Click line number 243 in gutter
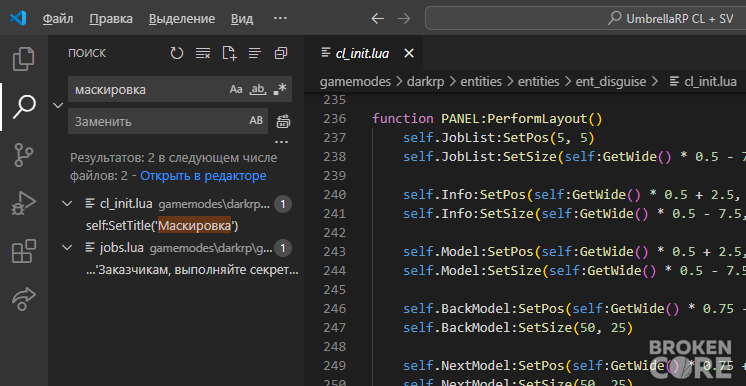The height and width of the screenshot is (386, 746). (x=334, y=251)
